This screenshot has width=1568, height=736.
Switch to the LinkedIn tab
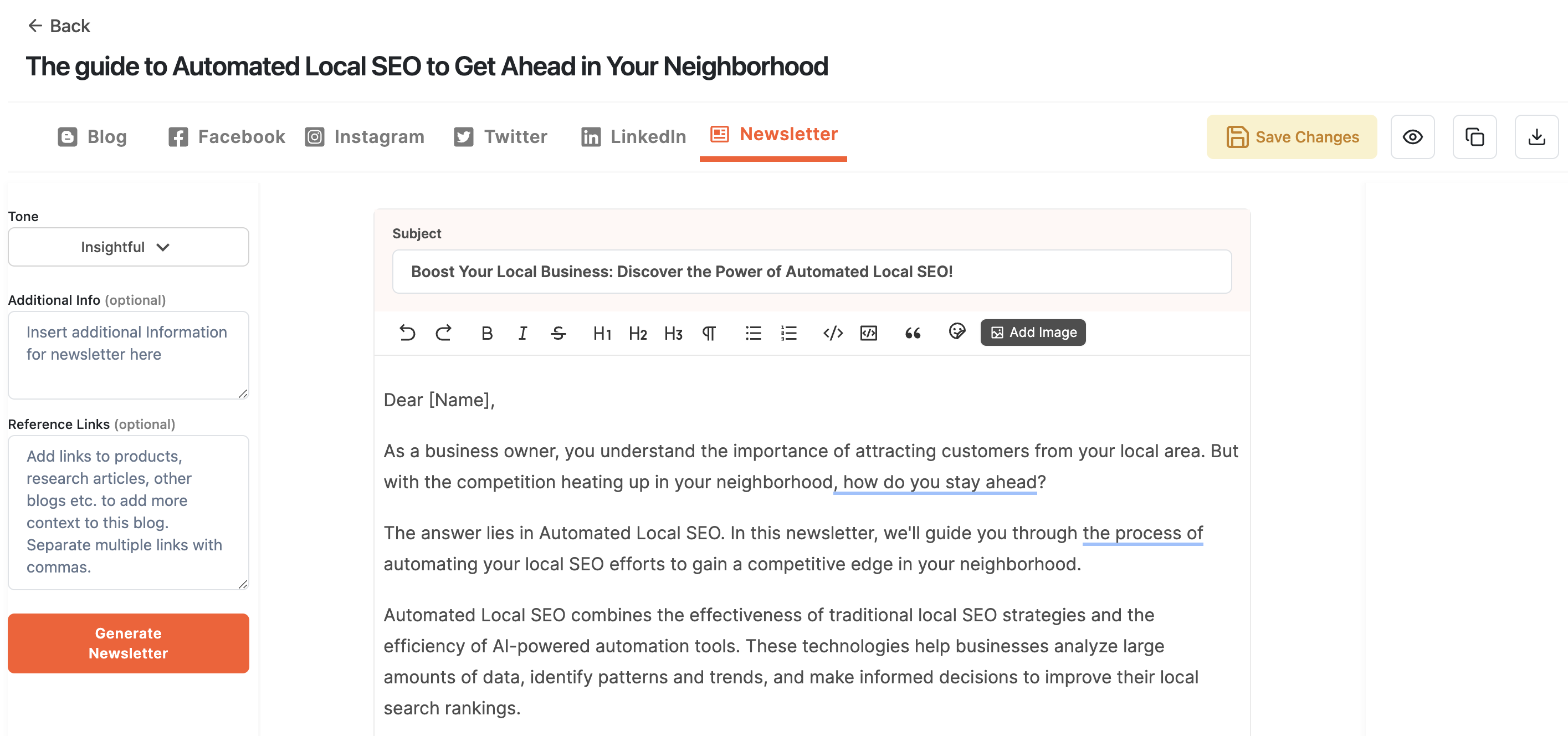pos(634,137)
